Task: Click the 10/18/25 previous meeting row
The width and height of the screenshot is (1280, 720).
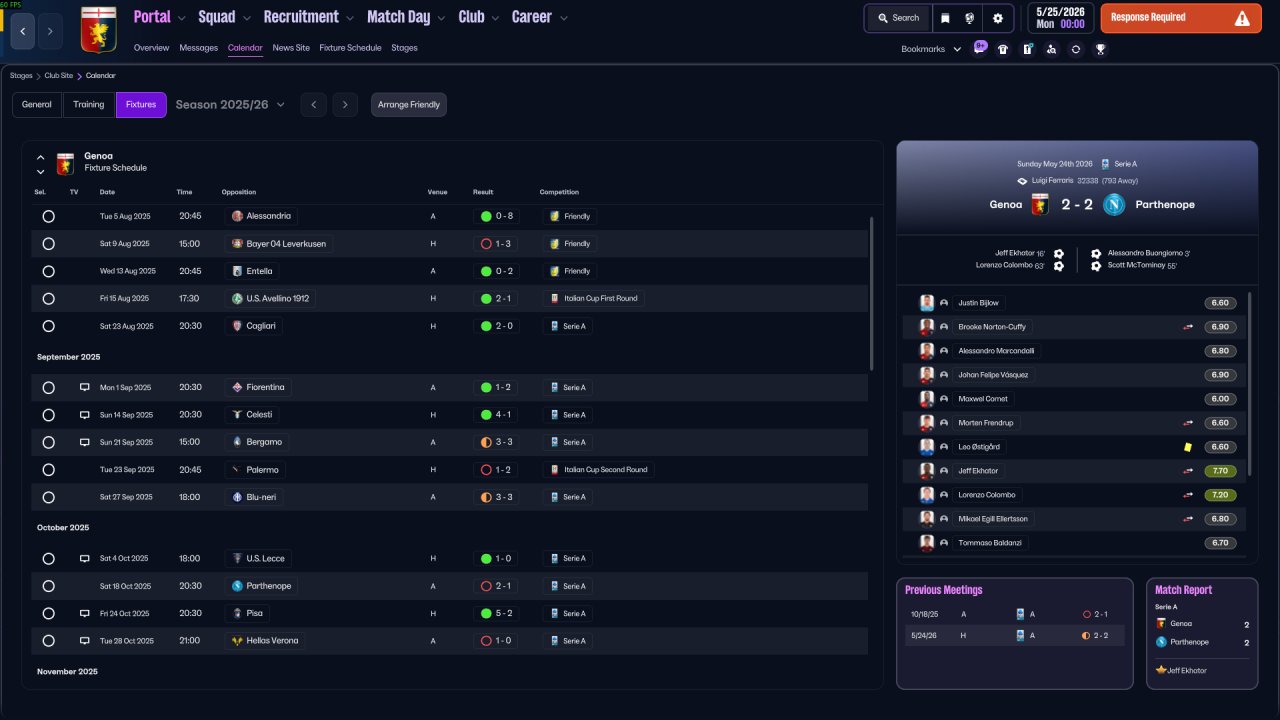Action: (x=1014, y=615)
